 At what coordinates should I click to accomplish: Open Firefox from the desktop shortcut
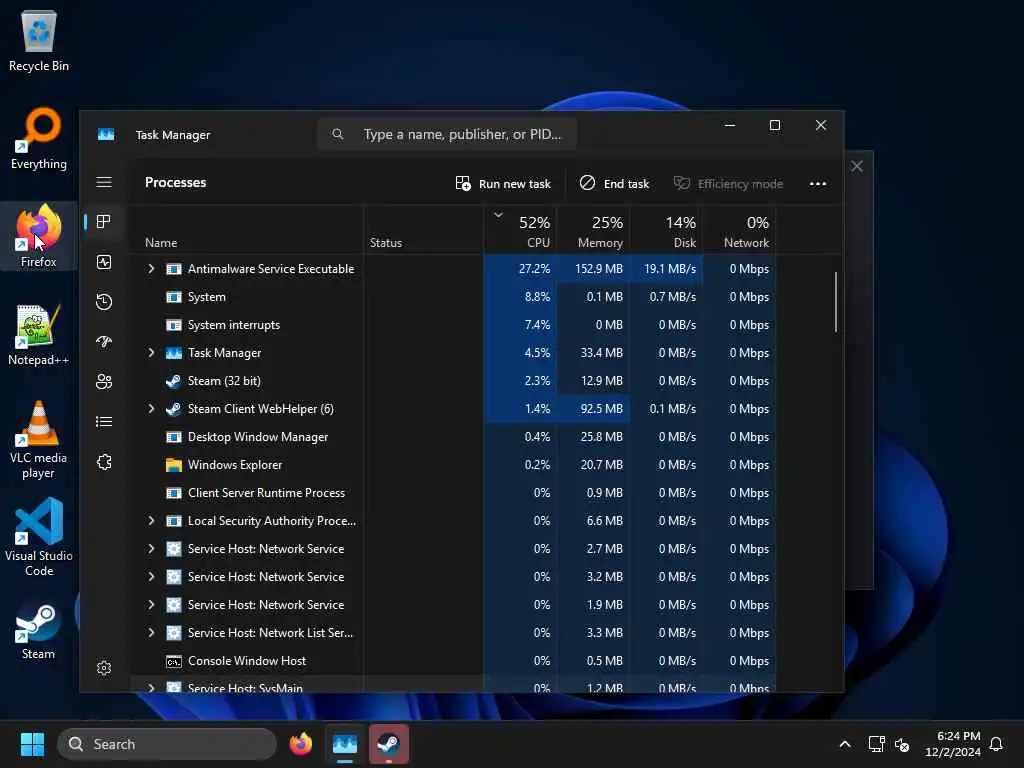click(x=39, y=236)
